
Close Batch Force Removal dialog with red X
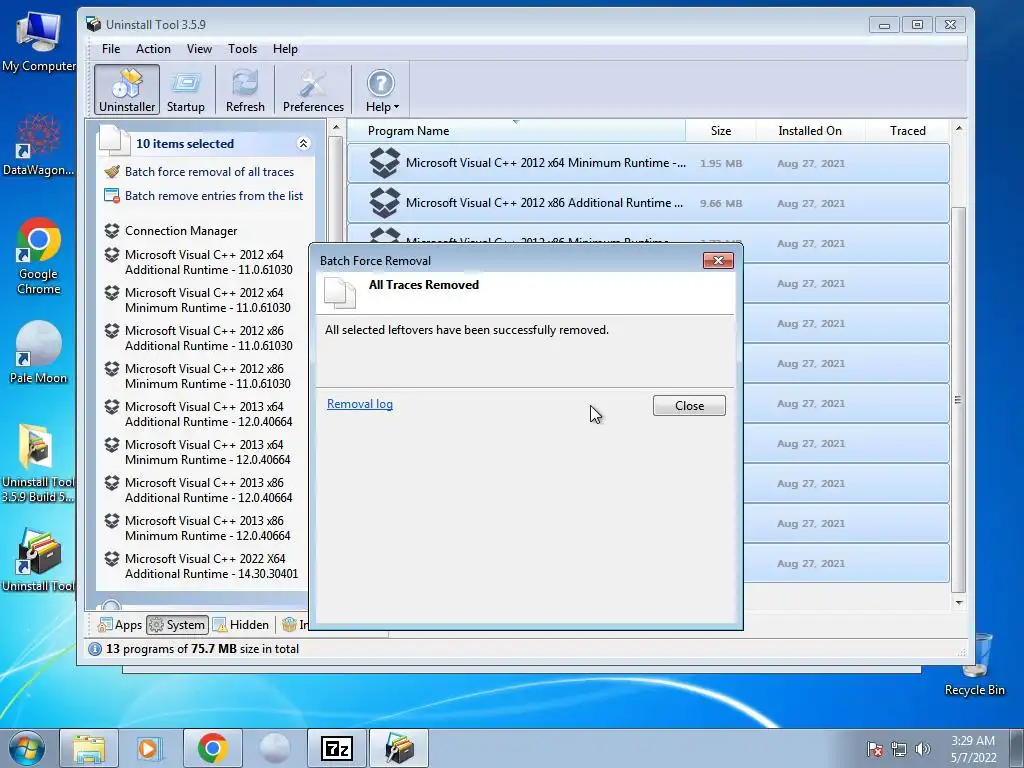pos(718,261)
